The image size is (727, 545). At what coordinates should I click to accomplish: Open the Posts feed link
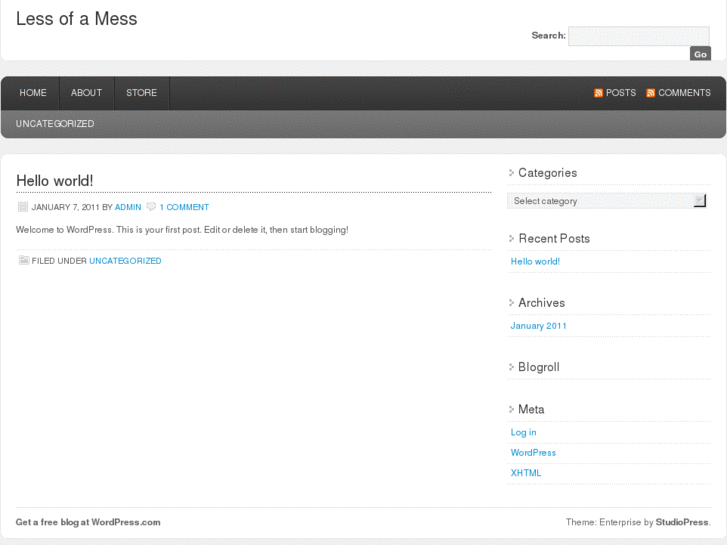point(621,93)
